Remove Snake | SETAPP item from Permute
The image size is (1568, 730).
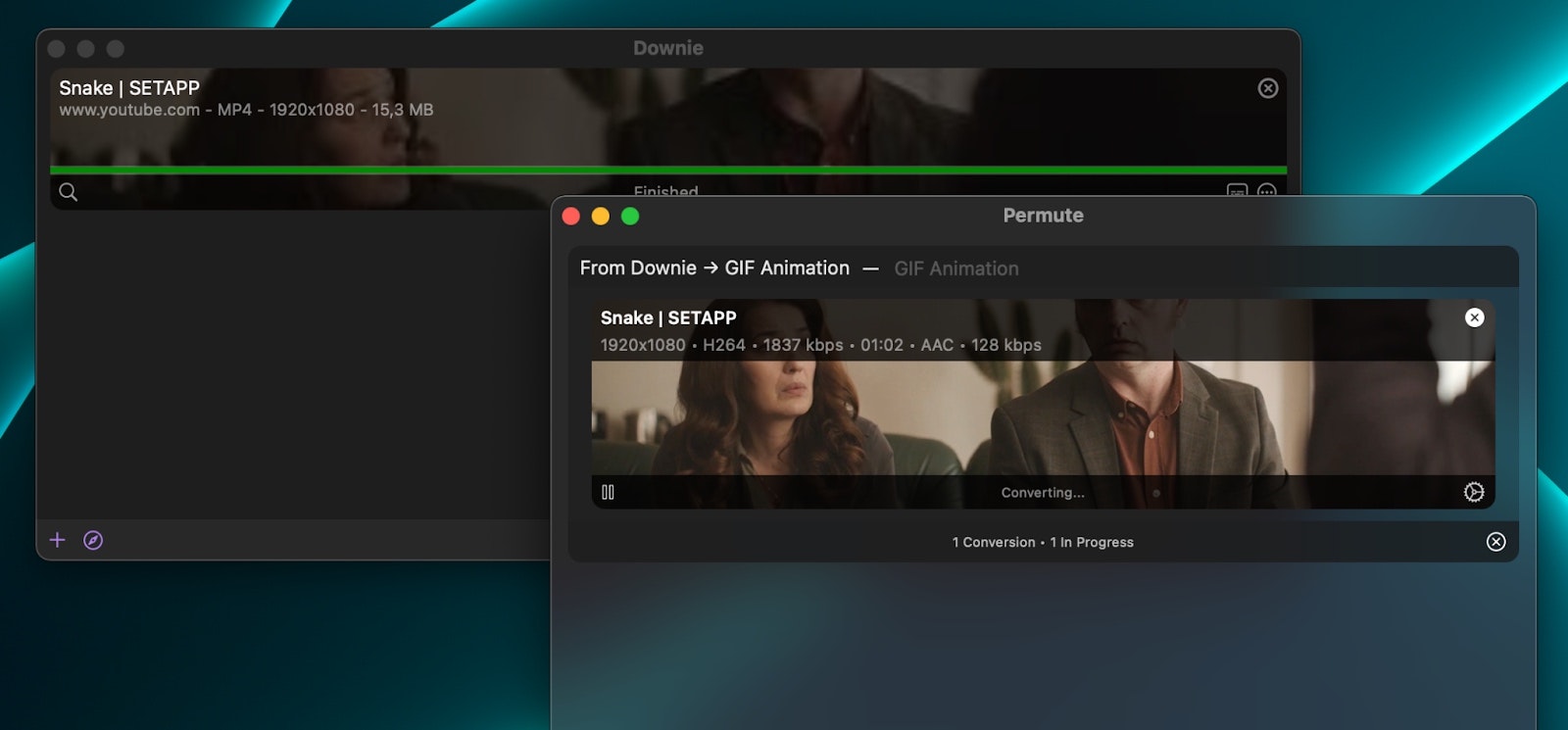[x=1475, y=317]
